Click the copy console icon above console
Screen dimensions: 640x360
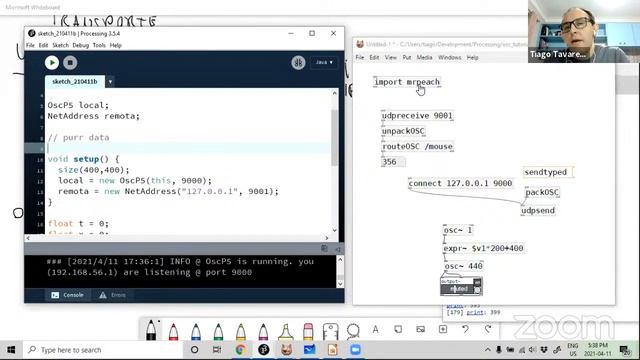[324, 249]
